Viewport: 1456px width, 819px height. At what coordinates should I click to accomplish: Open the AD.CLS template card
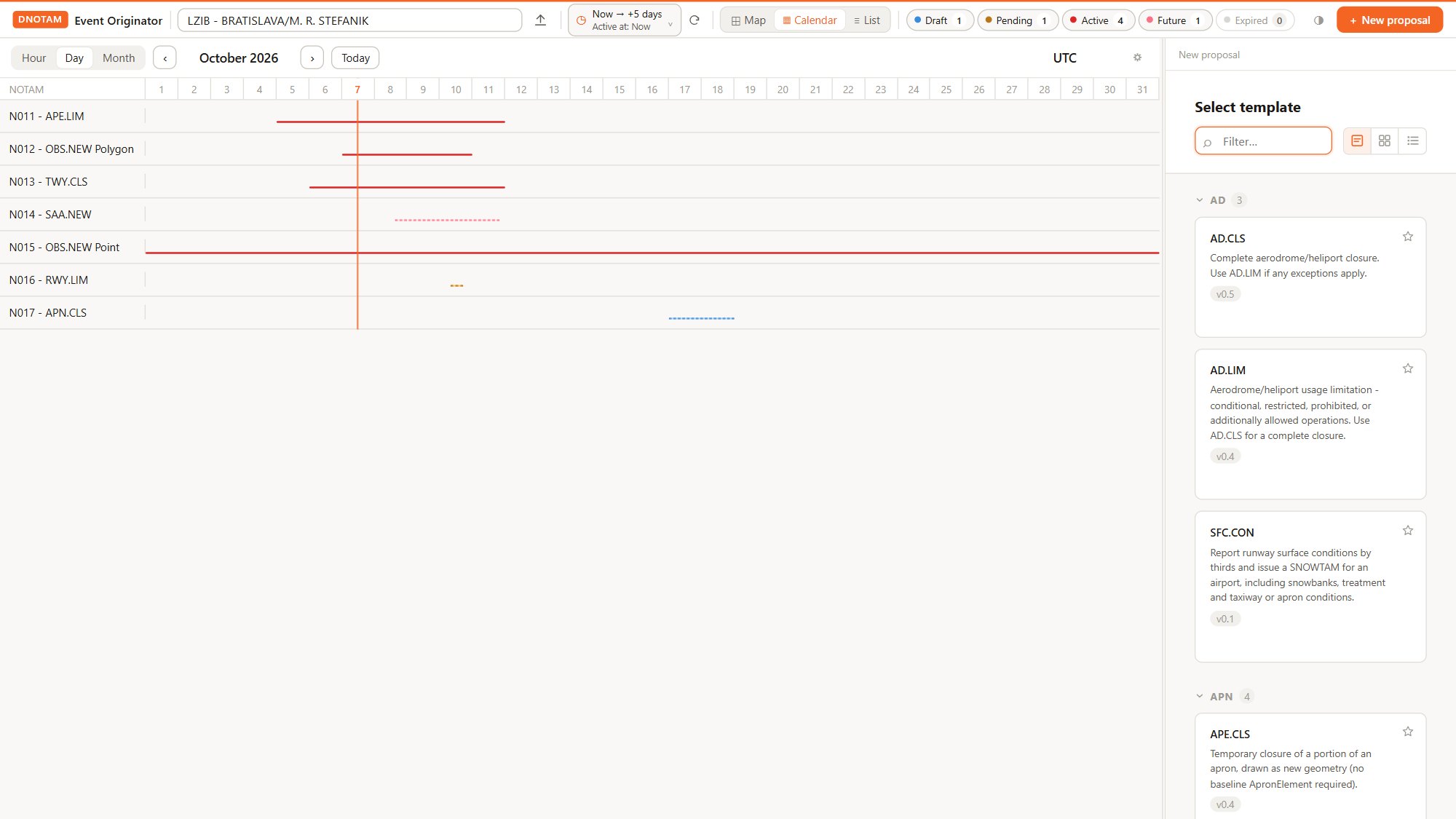(1310, 277)
